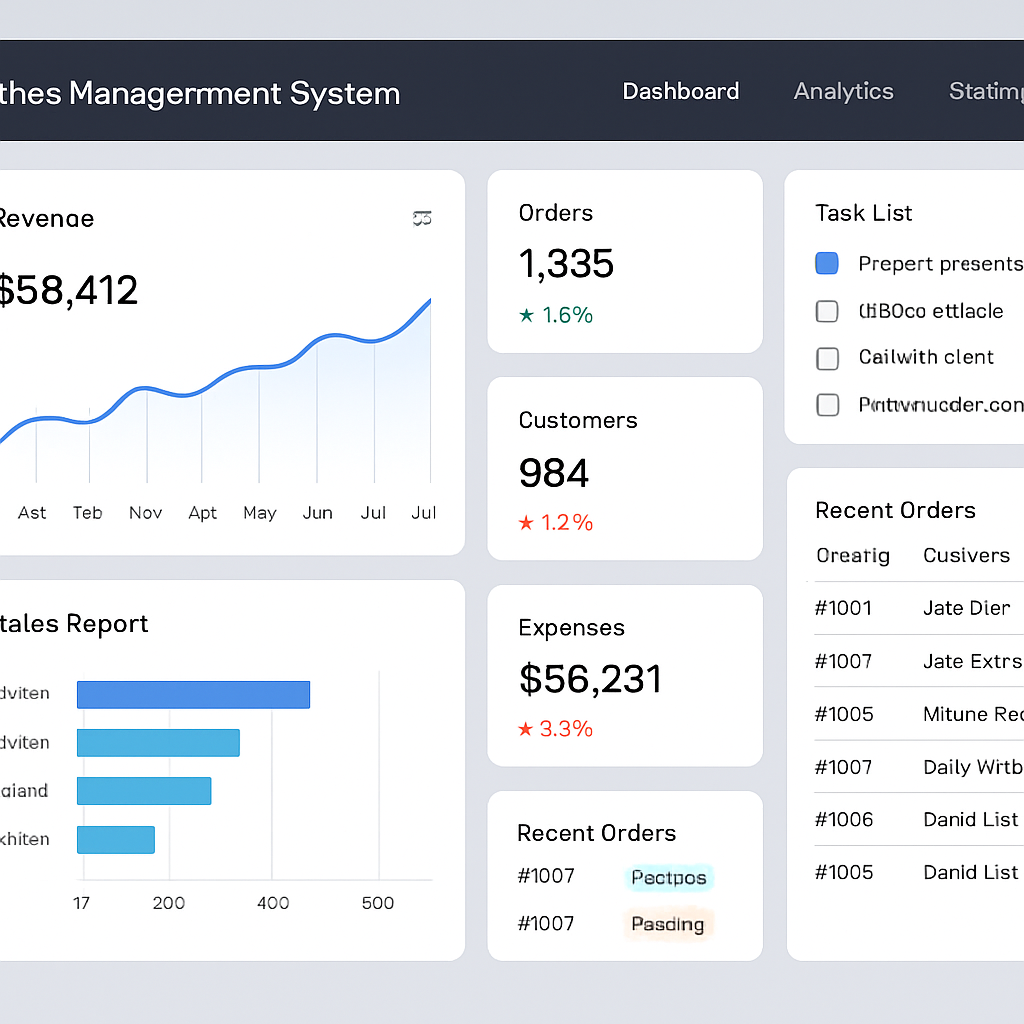Click the Customers card title
Viewport: 1024px width, 1024px height.
[x=578, y=420]
